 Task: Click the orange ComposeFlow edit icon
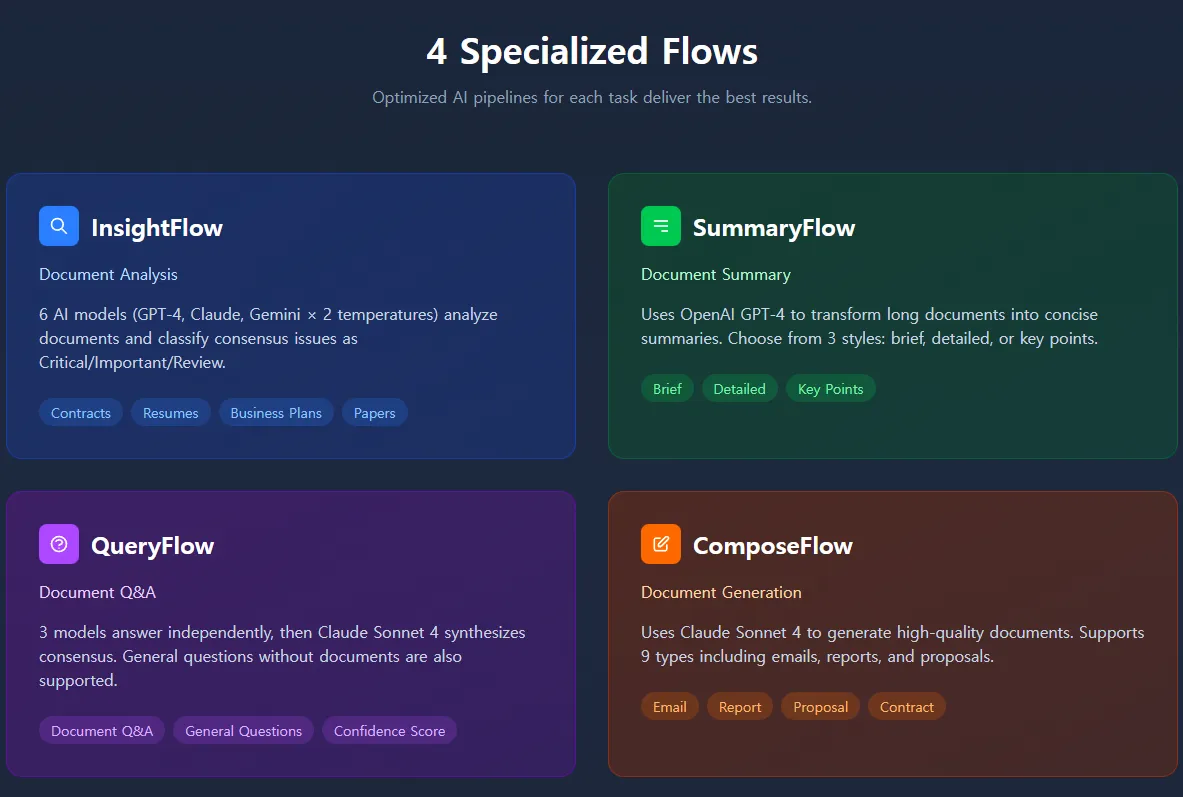click(x=661, y=544)
